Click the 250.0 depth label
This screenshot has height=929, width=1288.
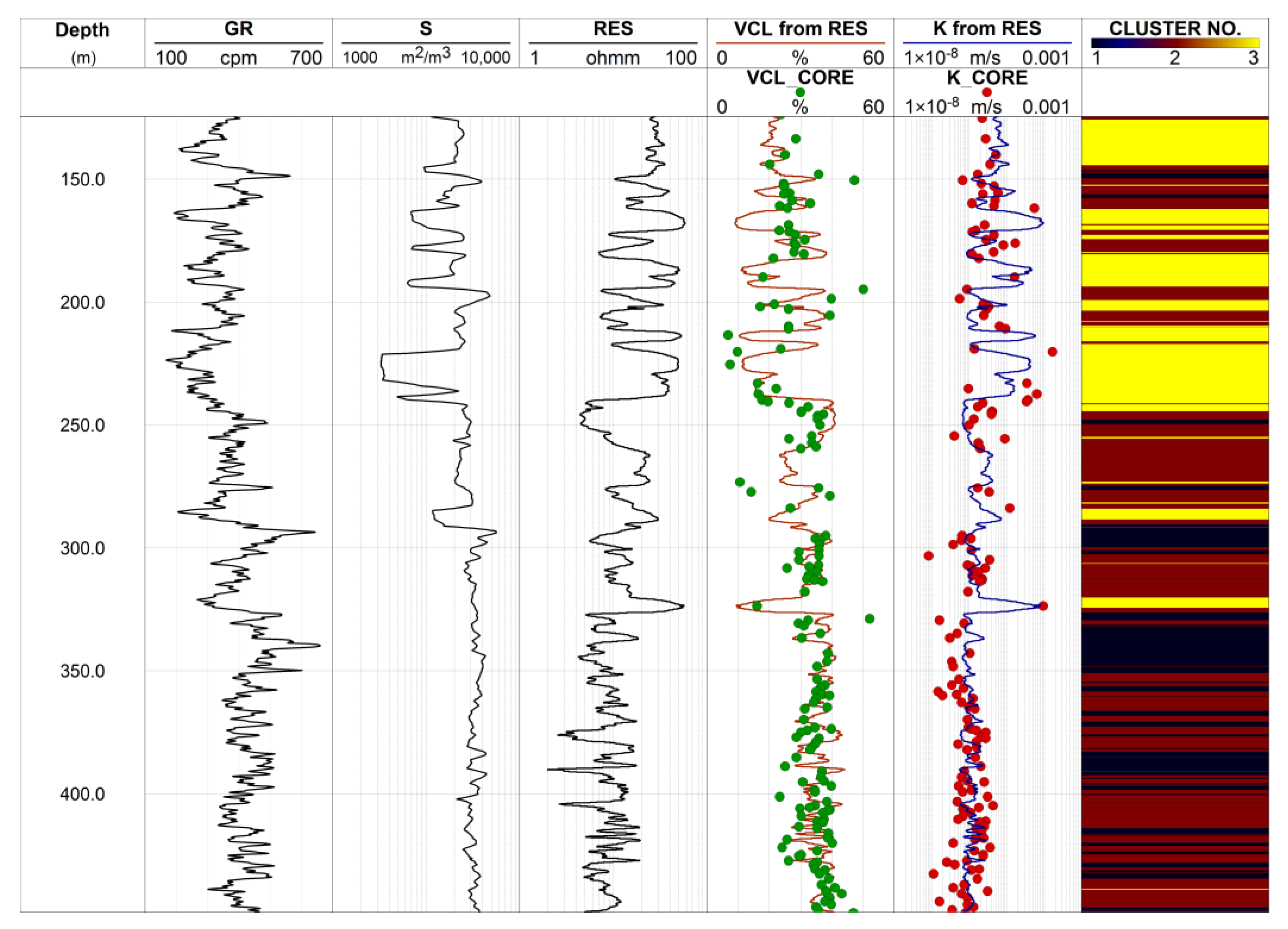[x=82, y=425]
